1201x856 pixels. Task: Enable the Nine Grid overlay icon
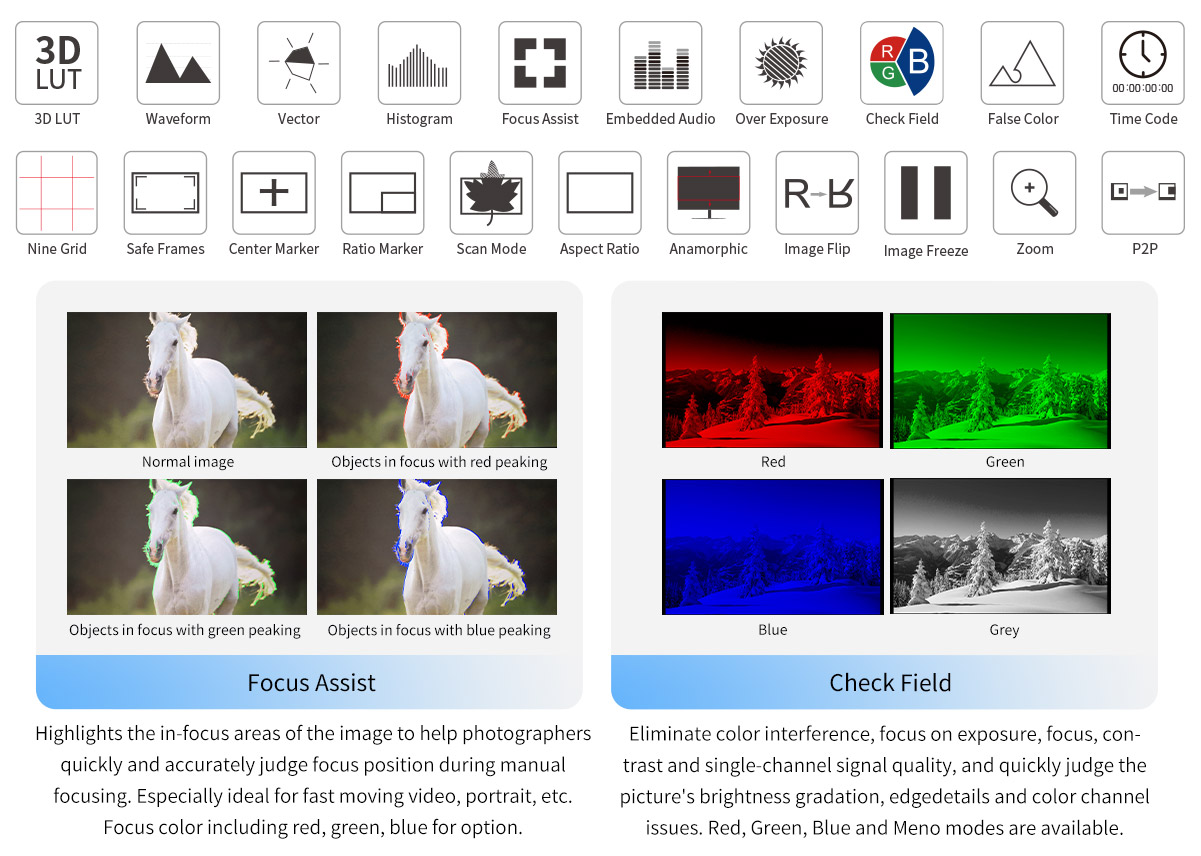click(x=57, y=193)
